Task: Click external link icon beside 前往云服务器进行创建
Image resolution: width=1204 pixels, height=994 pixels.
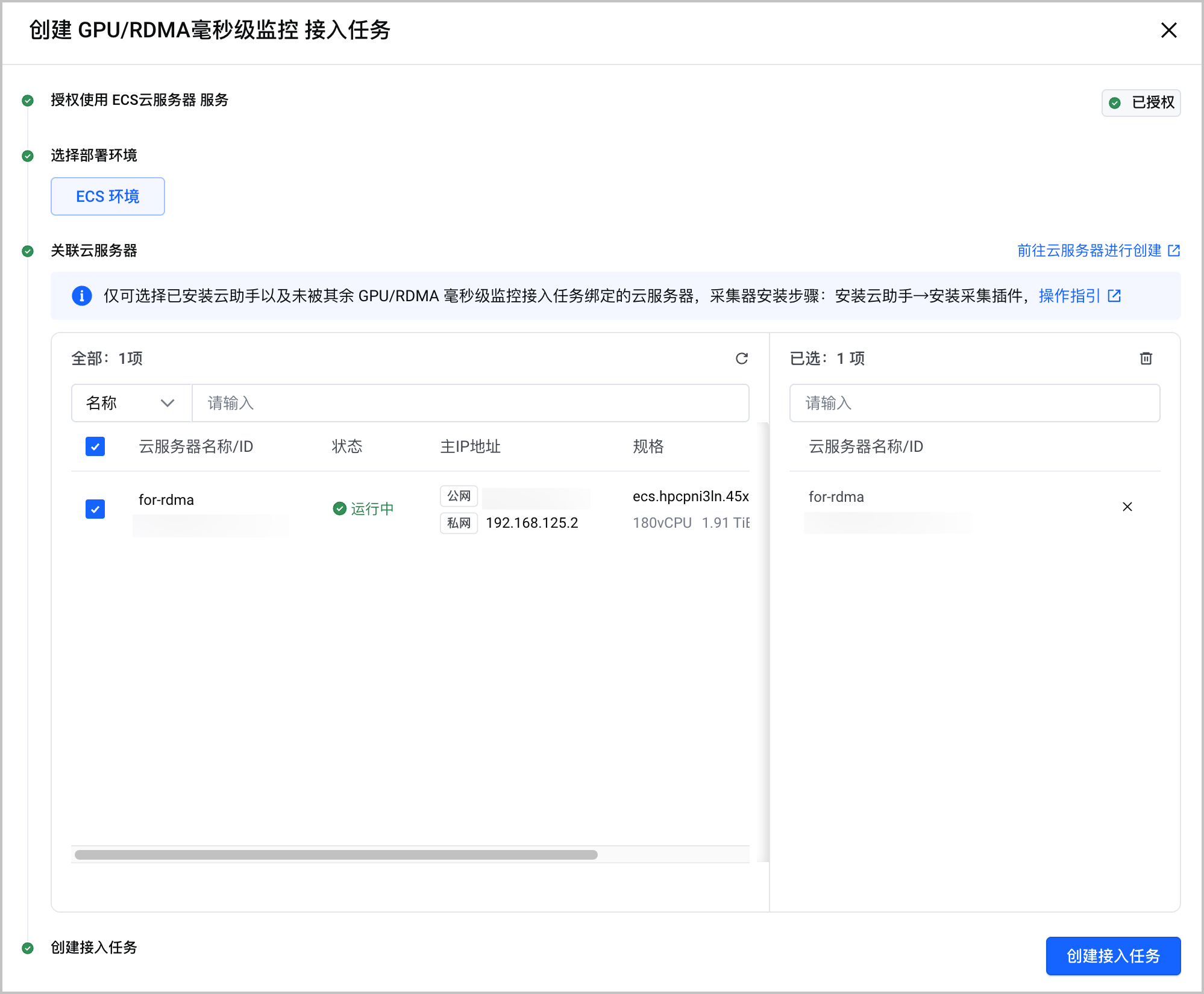Action: (x=1174, y=251)
